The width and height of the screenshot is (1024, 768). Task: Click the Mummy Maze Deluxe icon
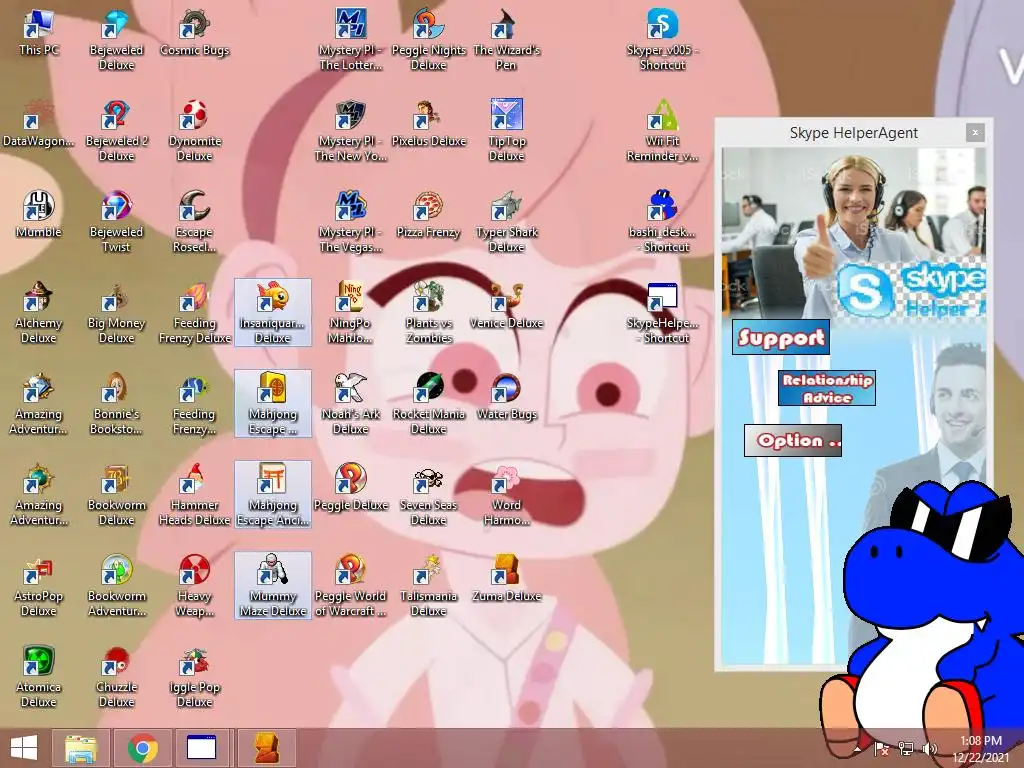272,585
